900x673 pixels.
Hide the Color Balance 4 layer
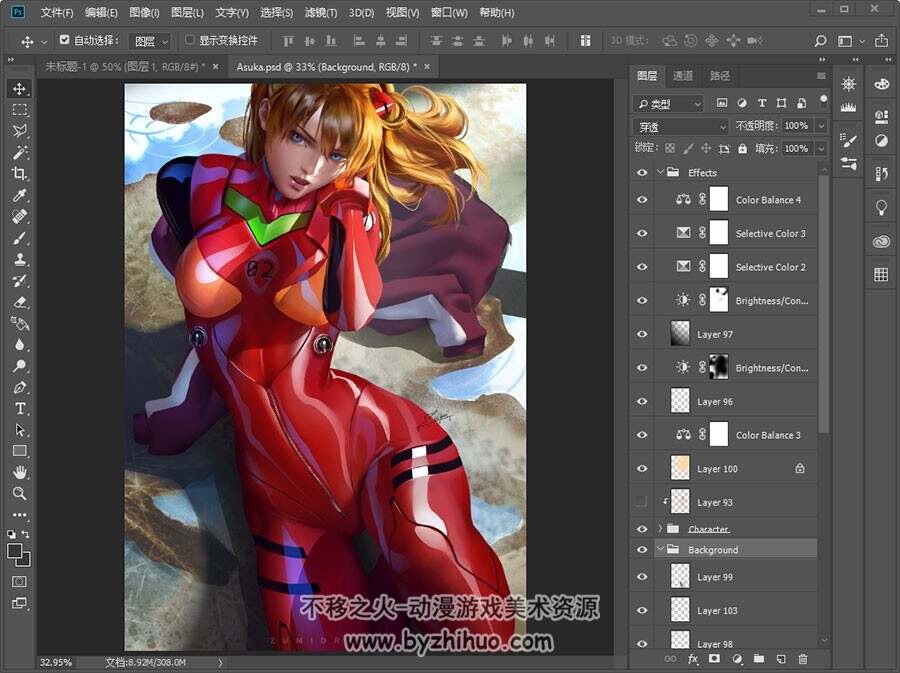point(642,200)
